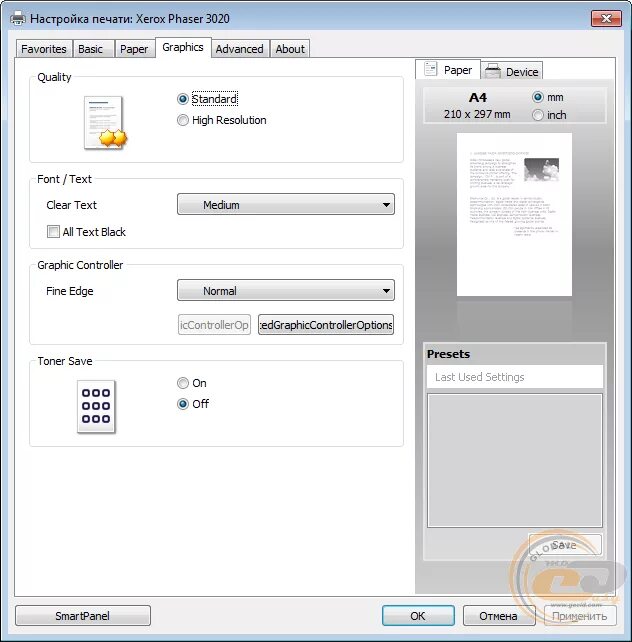Open the Favorites tab
This screenshot has height=642, width=632.
[44, 49]
